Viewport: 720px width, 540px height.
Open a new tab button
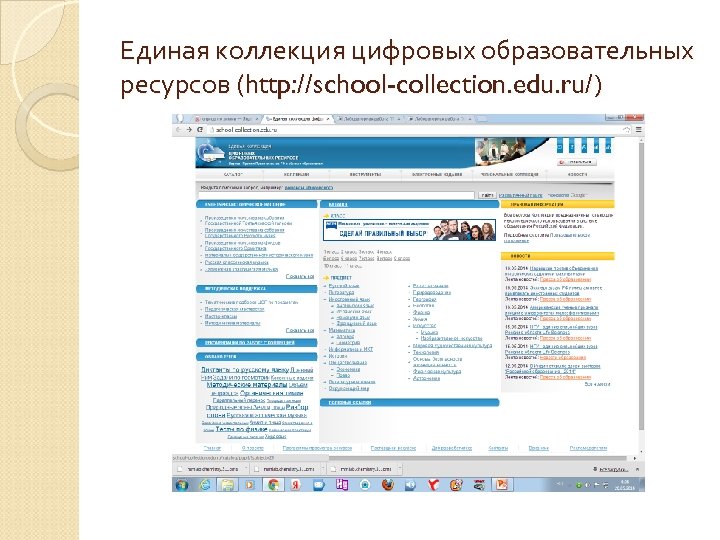pyautogui.click(x=481, y=119)
